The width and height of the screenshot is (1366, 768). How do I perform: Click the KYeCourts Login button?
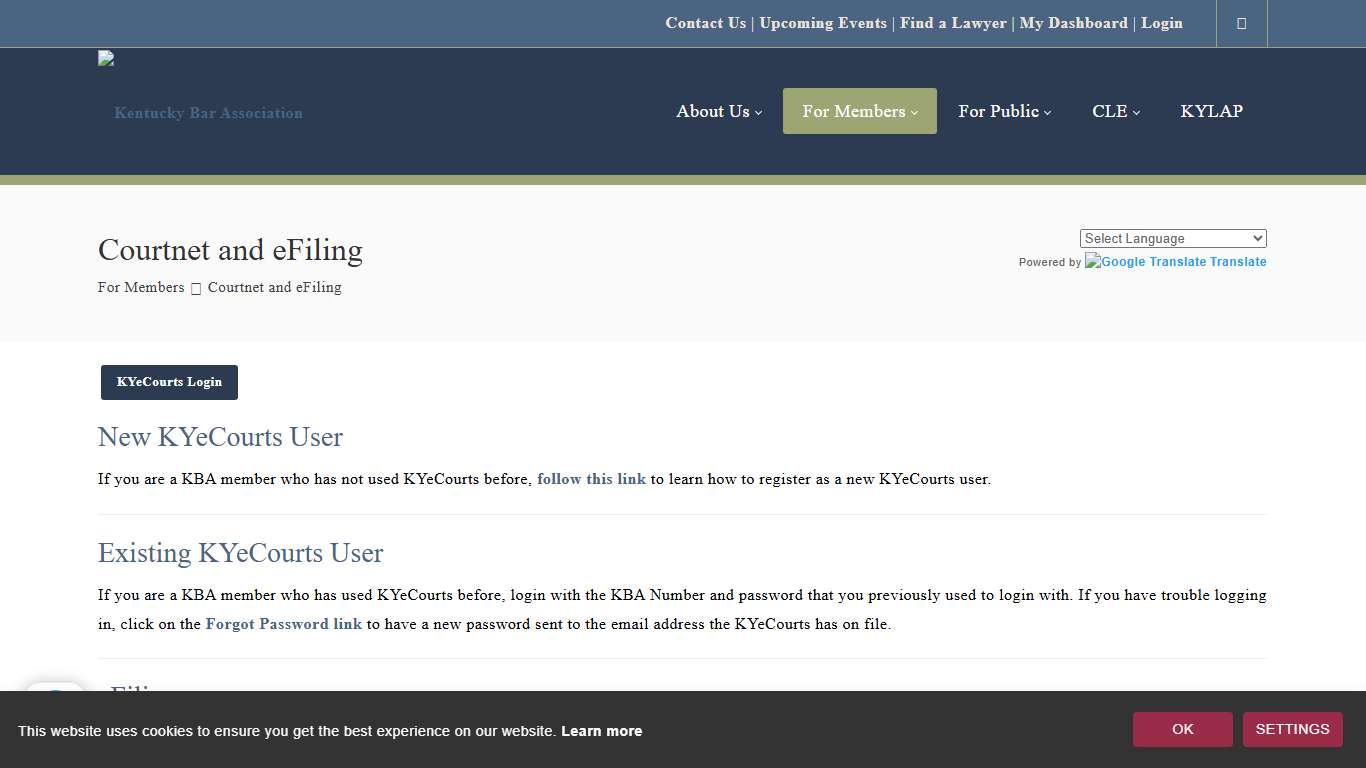click(x=168, y=382)
